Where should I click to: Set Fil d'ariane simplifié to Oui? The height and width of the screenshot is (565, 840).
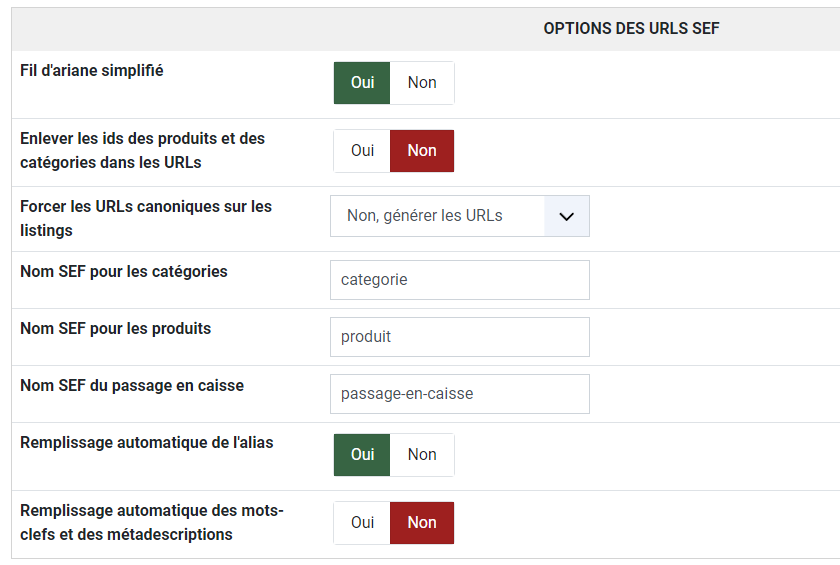click(x=362, y=83)
